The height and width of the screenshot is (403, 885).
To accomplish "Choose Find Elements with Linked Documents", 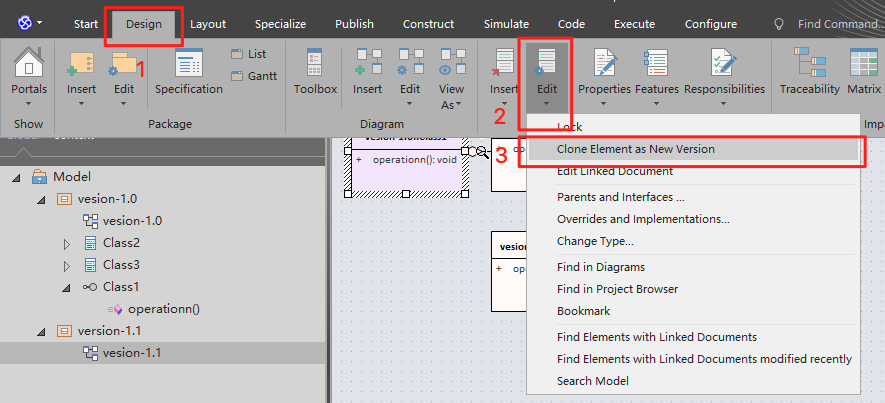I will click(693, 337).
